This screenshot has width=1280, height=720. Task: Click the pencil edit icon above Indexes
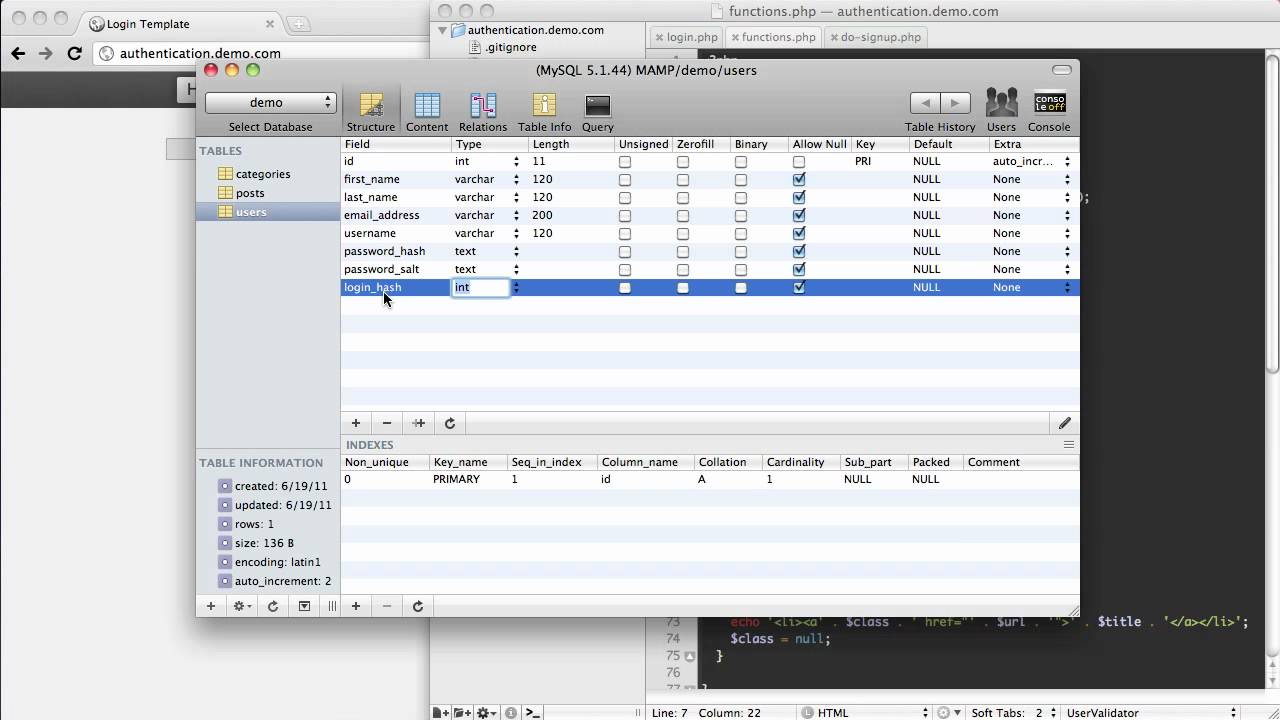pyautogui.click(x=1065, y=423)
